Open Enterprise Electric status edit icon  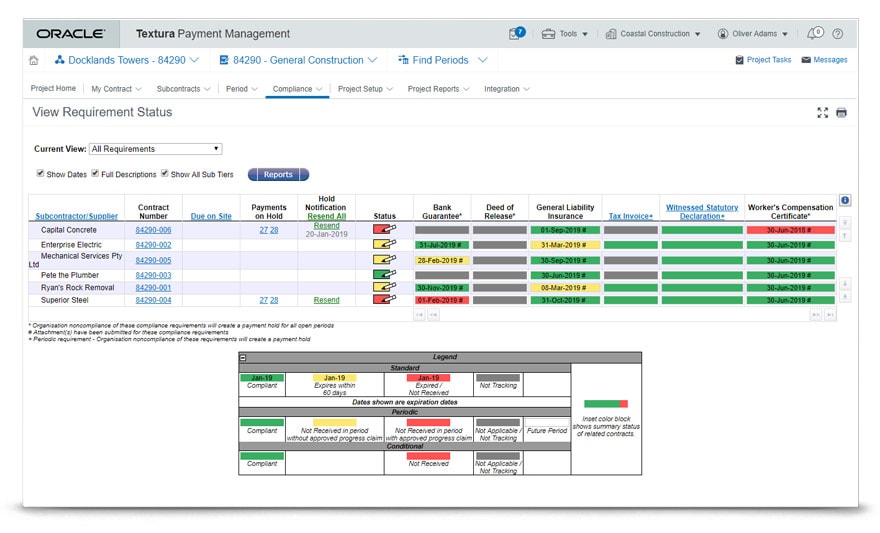[384, 244]
